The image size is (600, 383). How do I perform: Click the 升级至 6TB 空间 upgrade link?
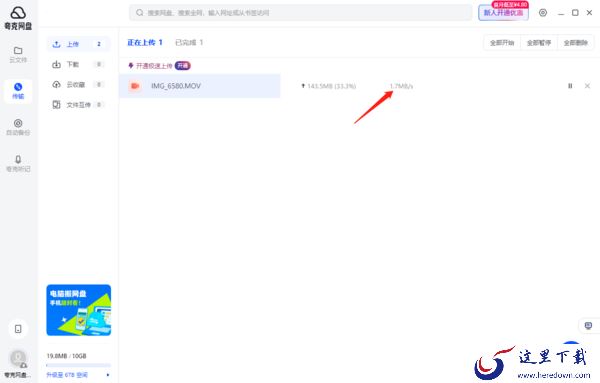click(x=67, y=375)
